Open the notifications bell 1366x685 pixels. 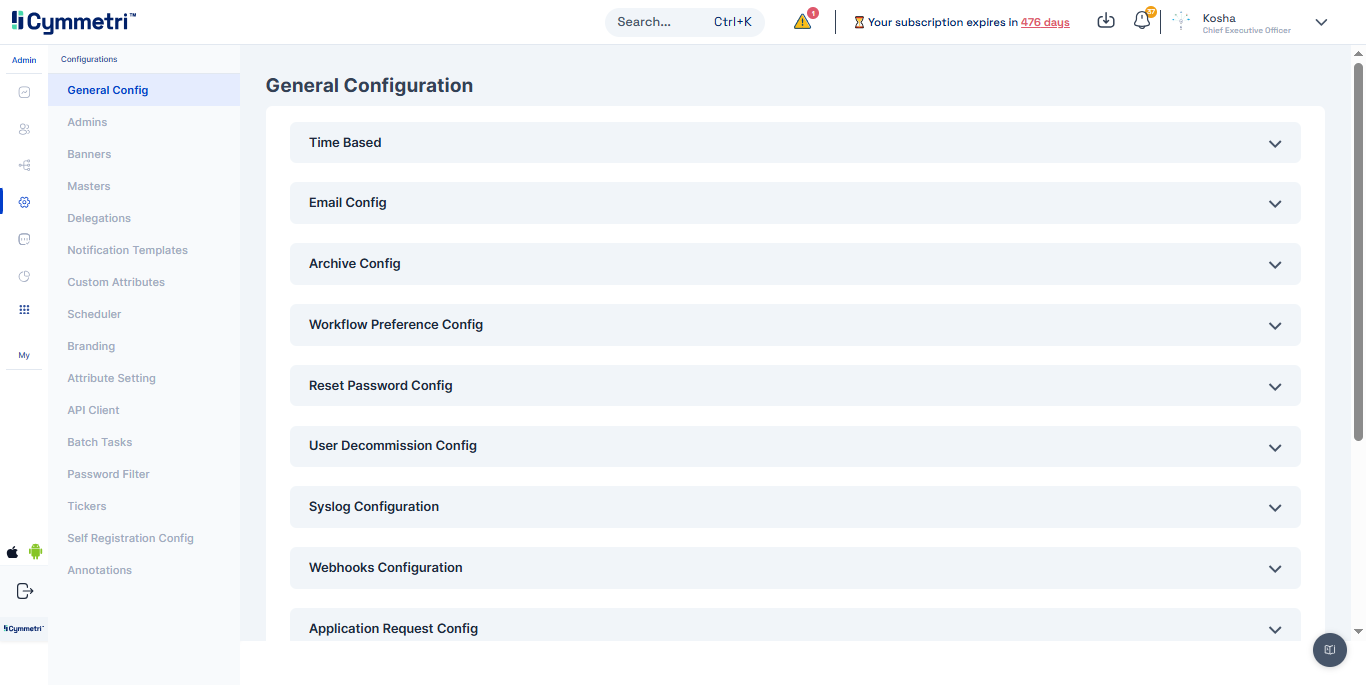pos(1141,21)
